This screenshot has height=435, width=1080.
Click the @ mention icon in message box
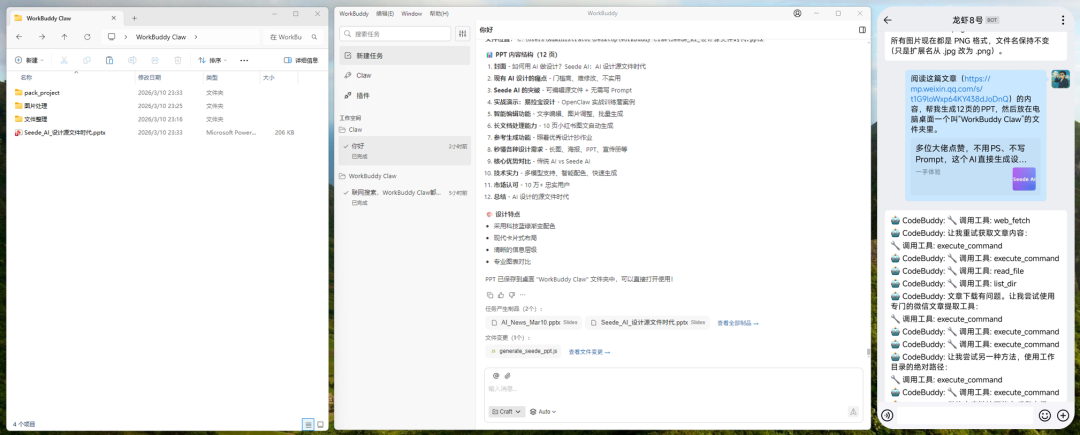pos(496,376)
